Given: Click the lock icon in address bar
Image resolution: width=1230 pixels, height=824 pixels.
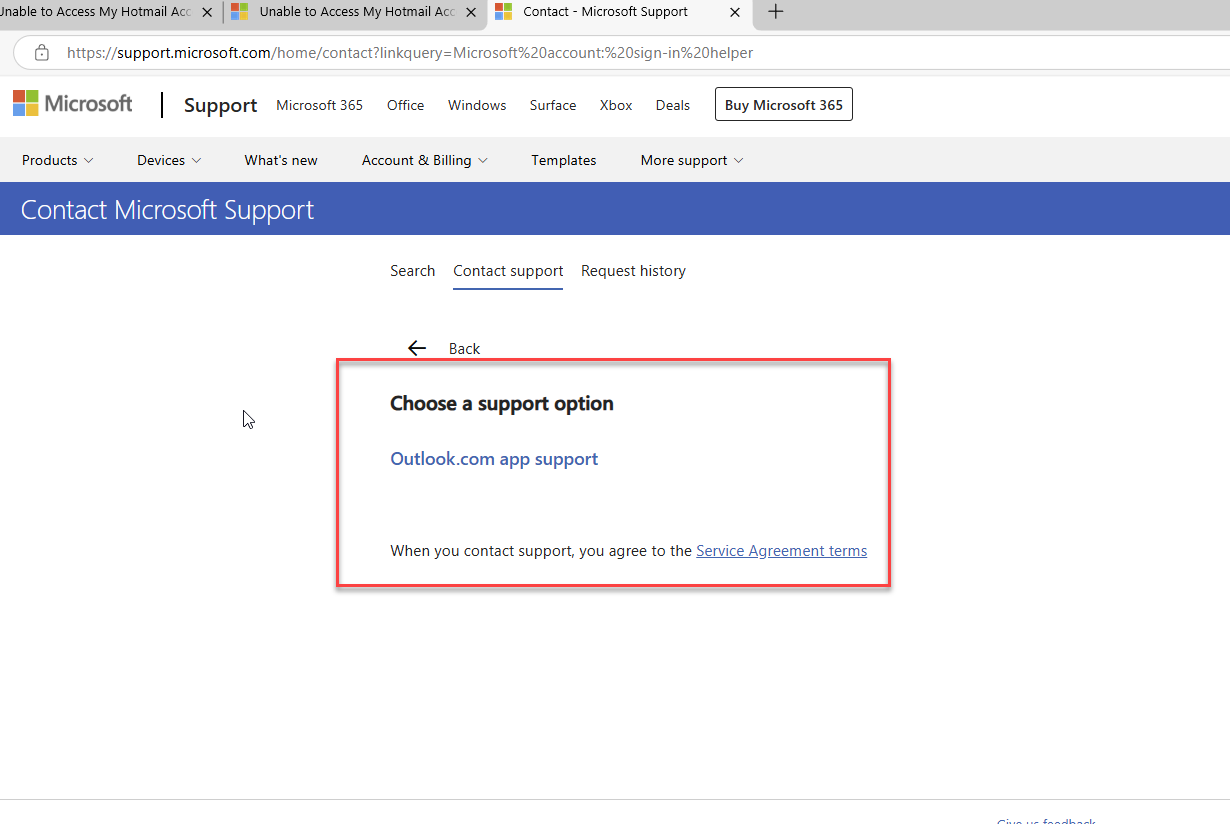Looking at the screenshot, I should (42, 53).
